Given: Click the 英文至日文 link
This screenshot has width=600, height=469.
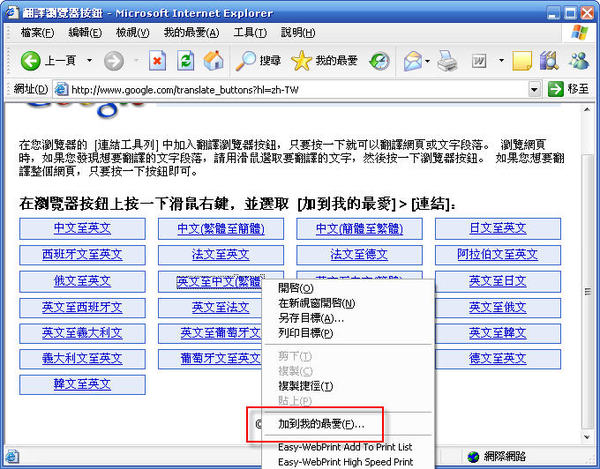Looking at the screenshot, I should pyautogui.click(x=498, y=281).
